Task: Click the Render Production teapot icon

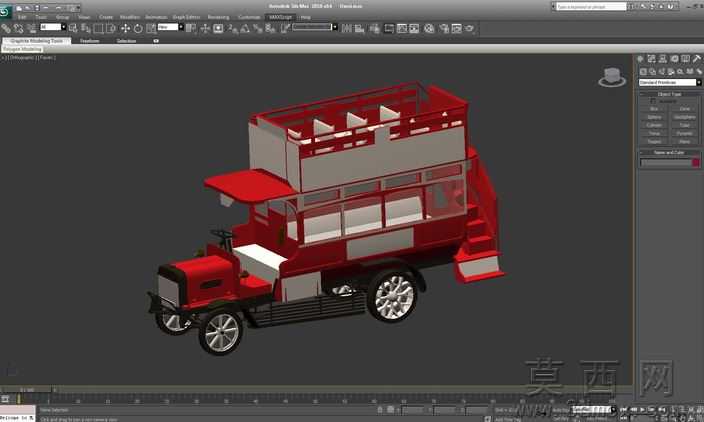Action: (x=469, y=28)
